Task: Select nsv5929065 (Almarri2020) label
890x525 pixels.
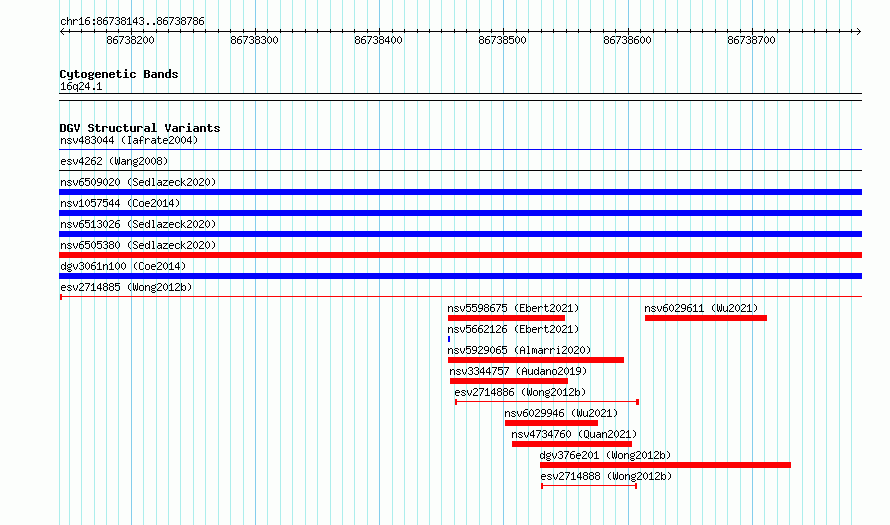Action: [x=519, y=350]
